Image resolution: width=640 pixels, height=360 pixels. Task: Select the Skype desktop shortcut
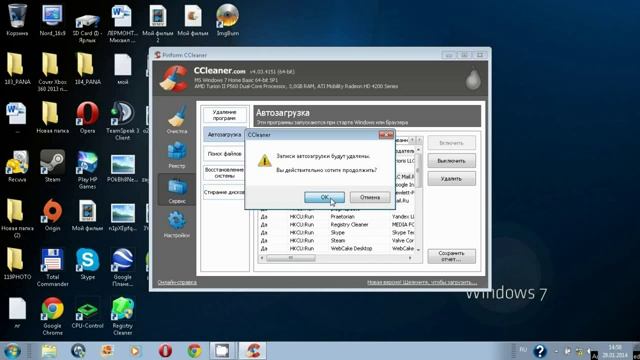(x=87, y=264)
